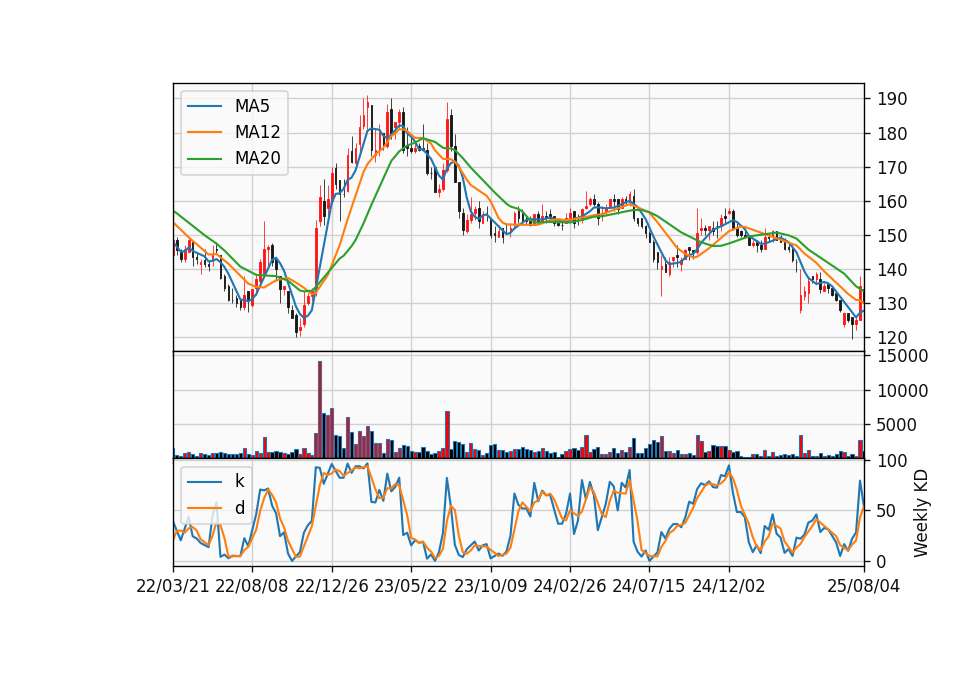Image resolution: width=960 pixels, height=690 pixels.
Task: Click the 5000 volume axis label
Action: pos(897,425)
